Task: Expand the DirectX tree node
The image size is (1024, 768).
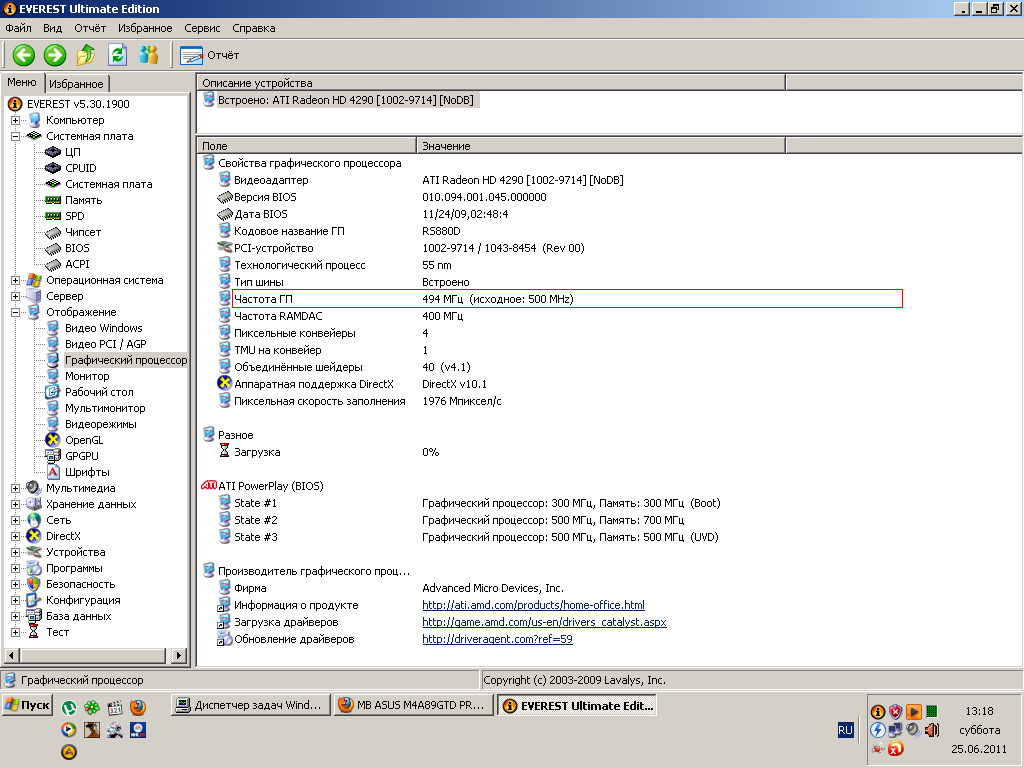Action: (x=15, y=536)
